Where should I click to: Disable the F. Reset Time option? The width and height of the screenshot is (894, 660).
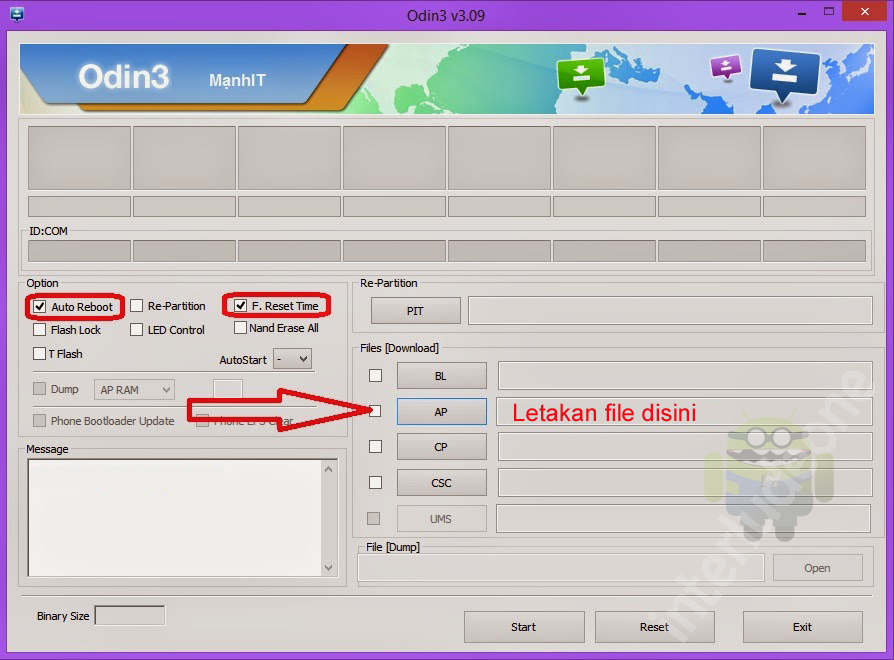coord(239,305)
